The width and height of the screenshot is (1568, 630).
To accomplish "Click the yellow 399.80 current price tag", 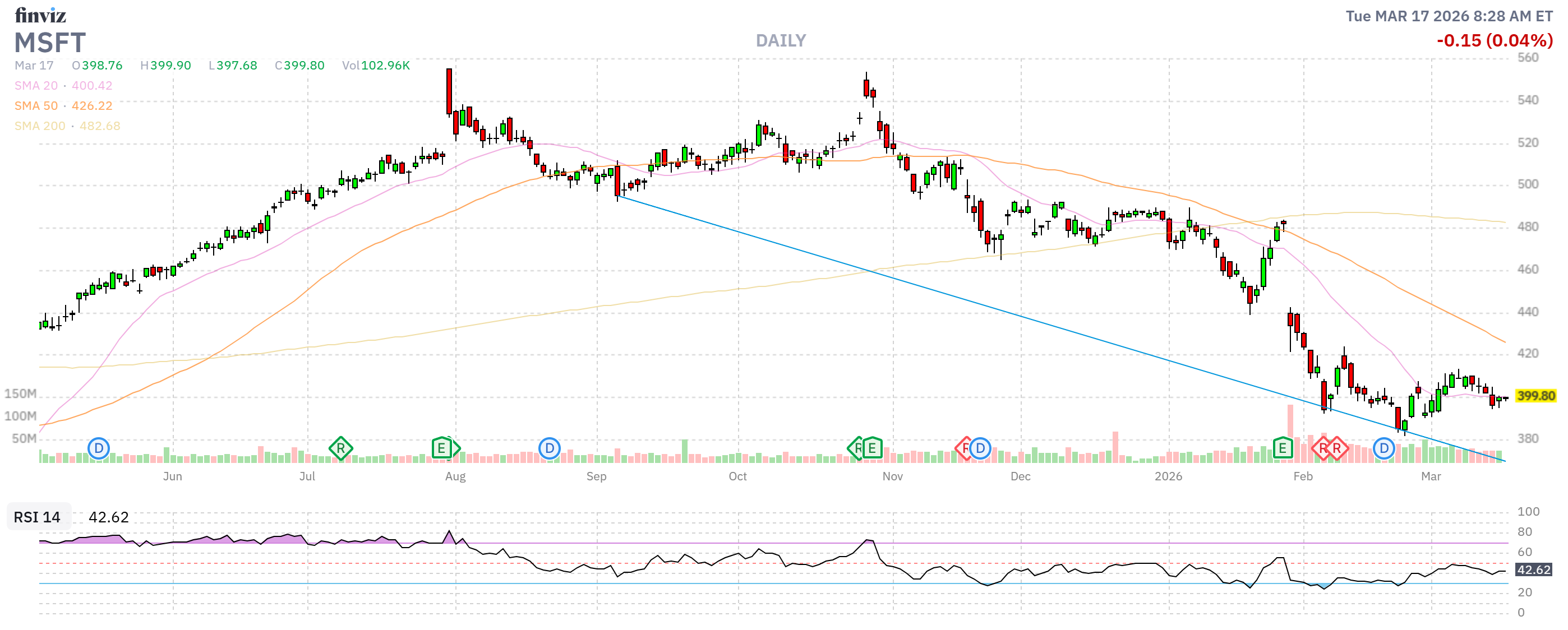I will coord(1535,396).
